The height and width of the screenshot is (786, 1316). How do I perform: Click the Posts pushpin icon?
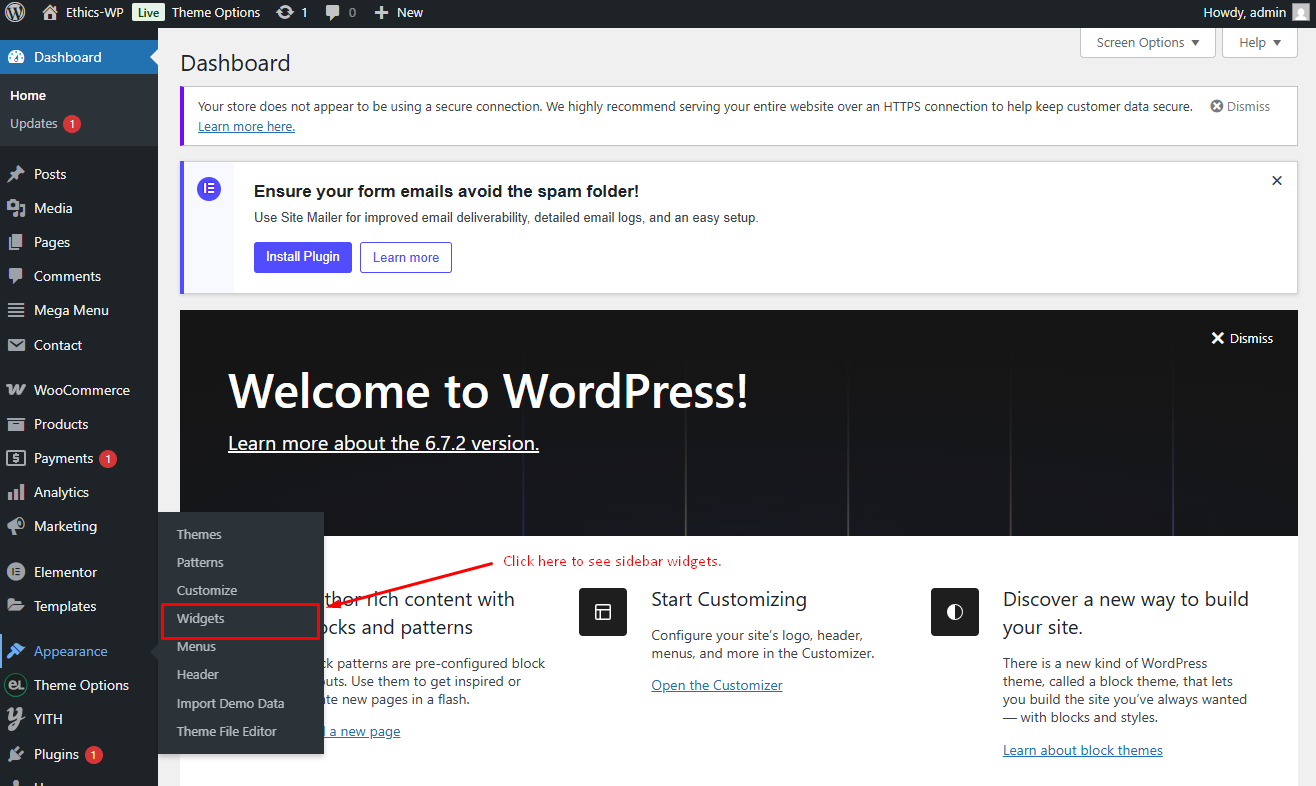tap(16, 174)
